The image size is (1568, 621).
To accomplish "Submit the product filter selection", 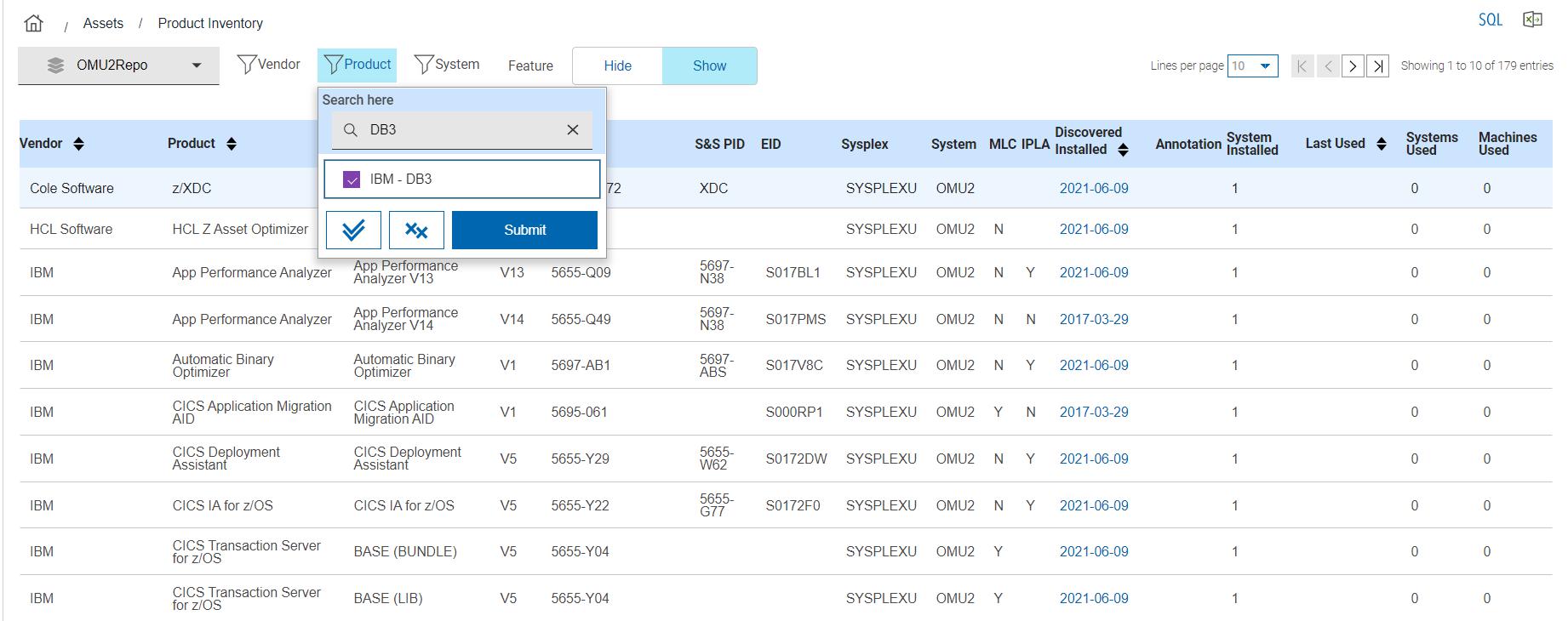I will click(524, 230).
